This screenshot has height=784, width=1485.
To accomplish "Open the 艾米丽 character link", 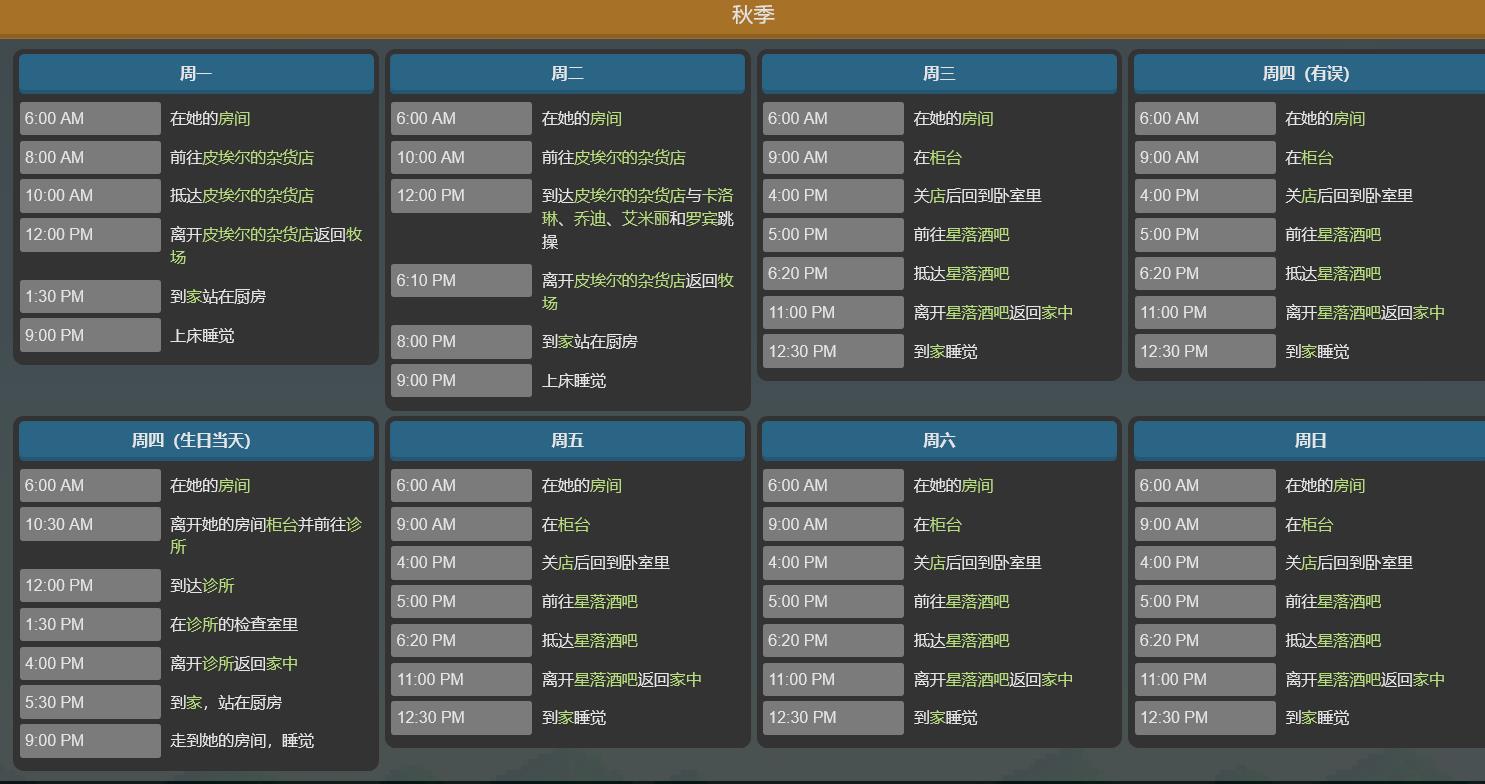I will click(646, 218).
